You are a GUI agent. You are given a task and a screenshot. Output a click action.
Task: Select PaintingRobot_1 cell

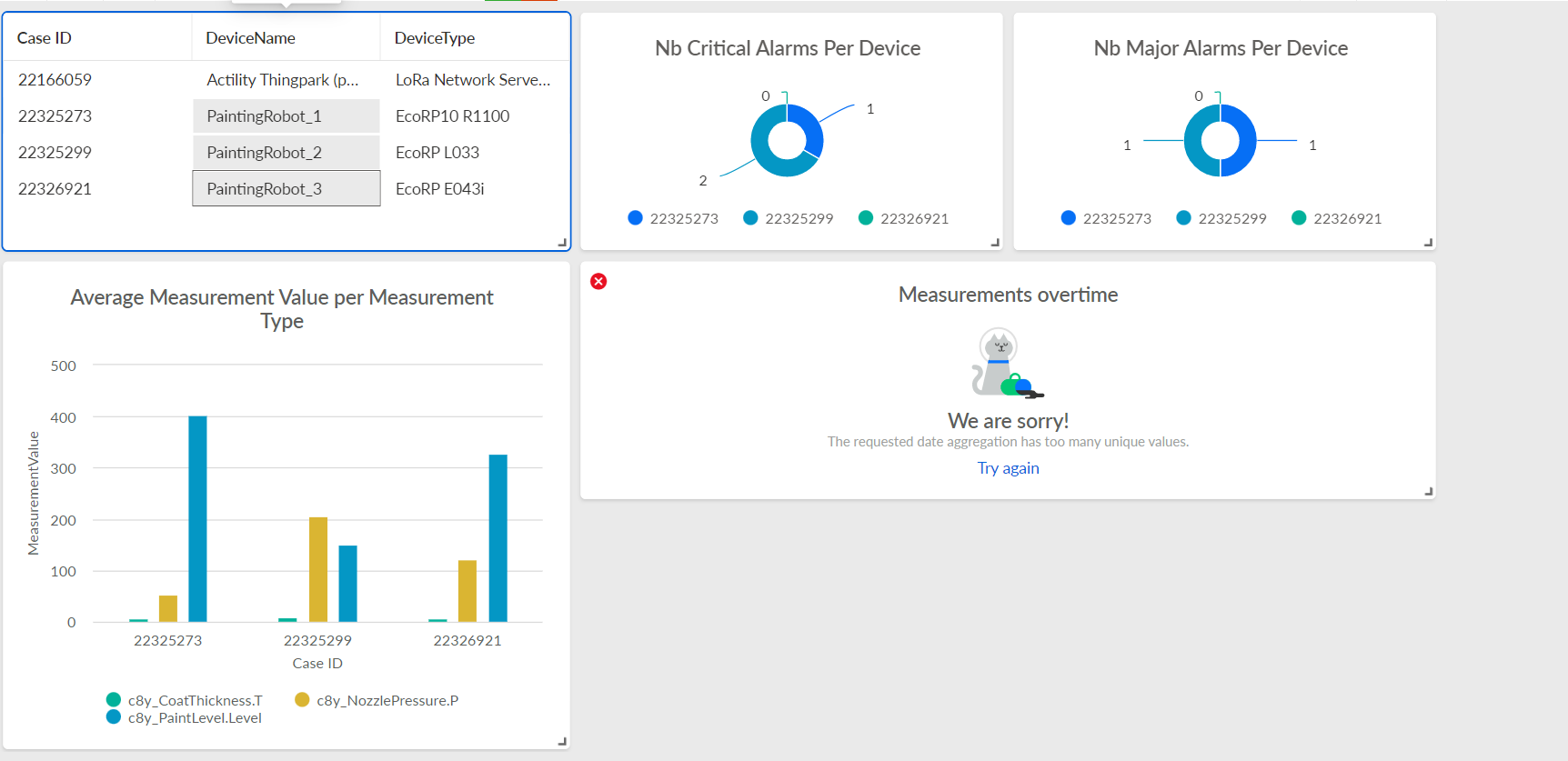coord(286,116)
